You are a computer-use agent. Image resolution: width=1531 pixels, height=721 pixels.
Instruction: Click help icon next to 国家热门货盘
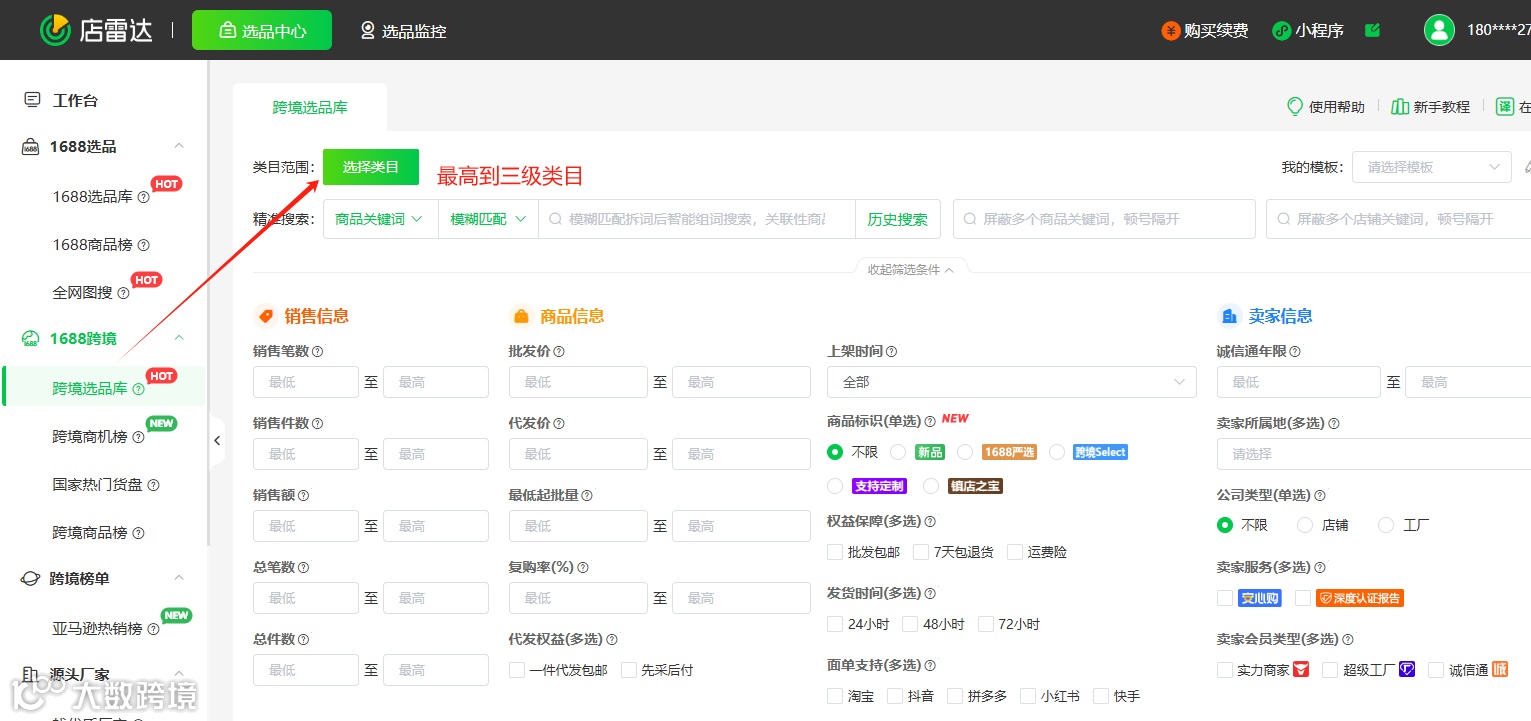tap(153, 485)
